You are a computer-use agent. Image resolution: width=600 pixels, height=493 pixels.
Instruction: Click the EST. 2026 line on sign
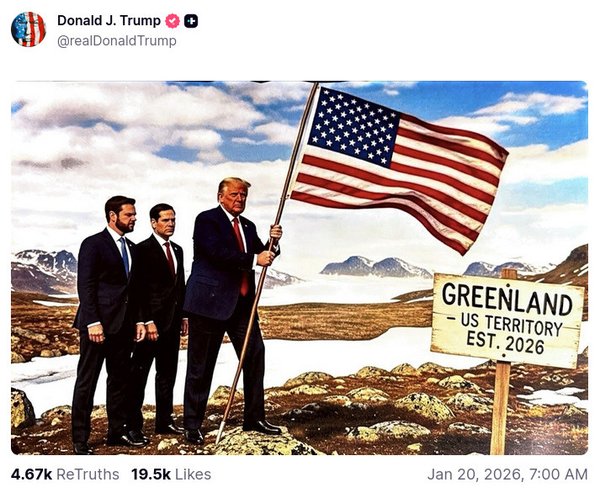[505, 343]
